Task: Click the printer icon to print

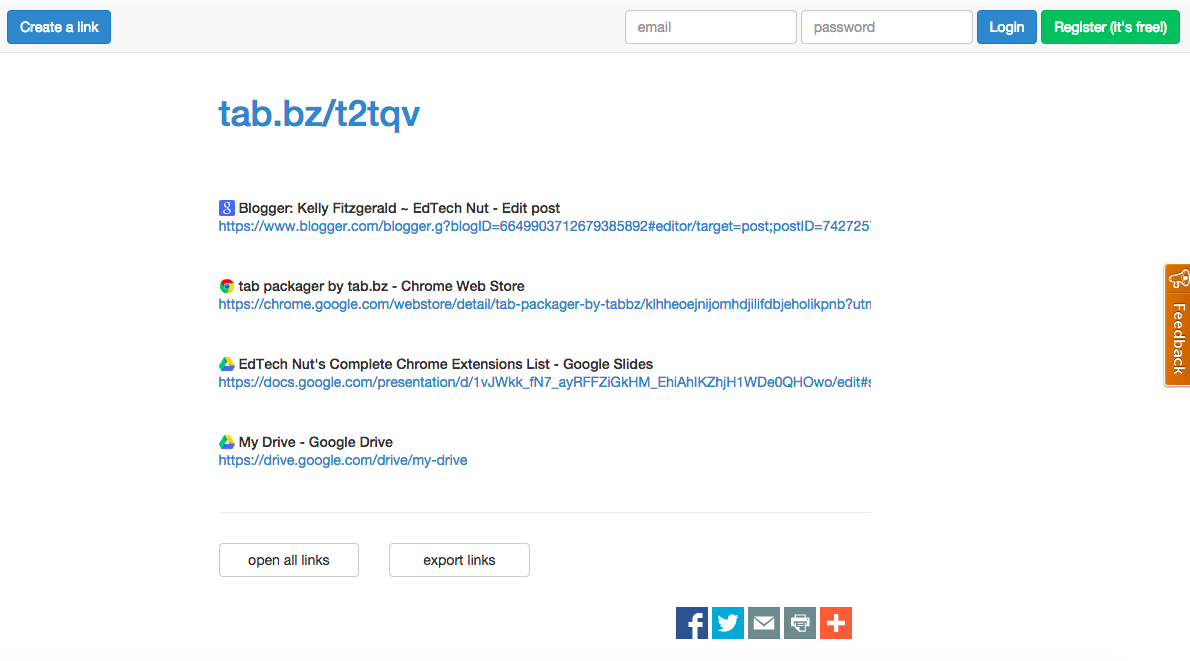Action: point(800,623)
